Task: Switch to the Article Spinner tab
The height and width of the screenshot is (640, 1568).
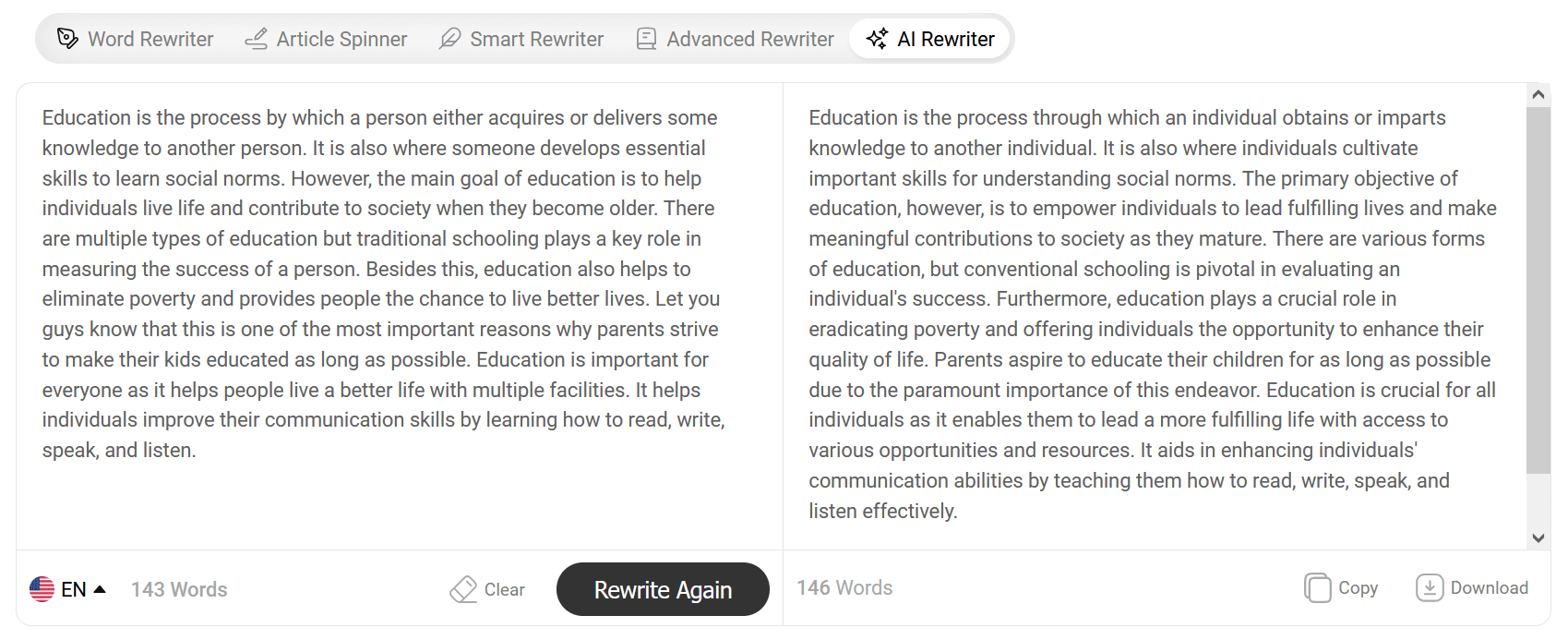Action: tap(326, 39)
